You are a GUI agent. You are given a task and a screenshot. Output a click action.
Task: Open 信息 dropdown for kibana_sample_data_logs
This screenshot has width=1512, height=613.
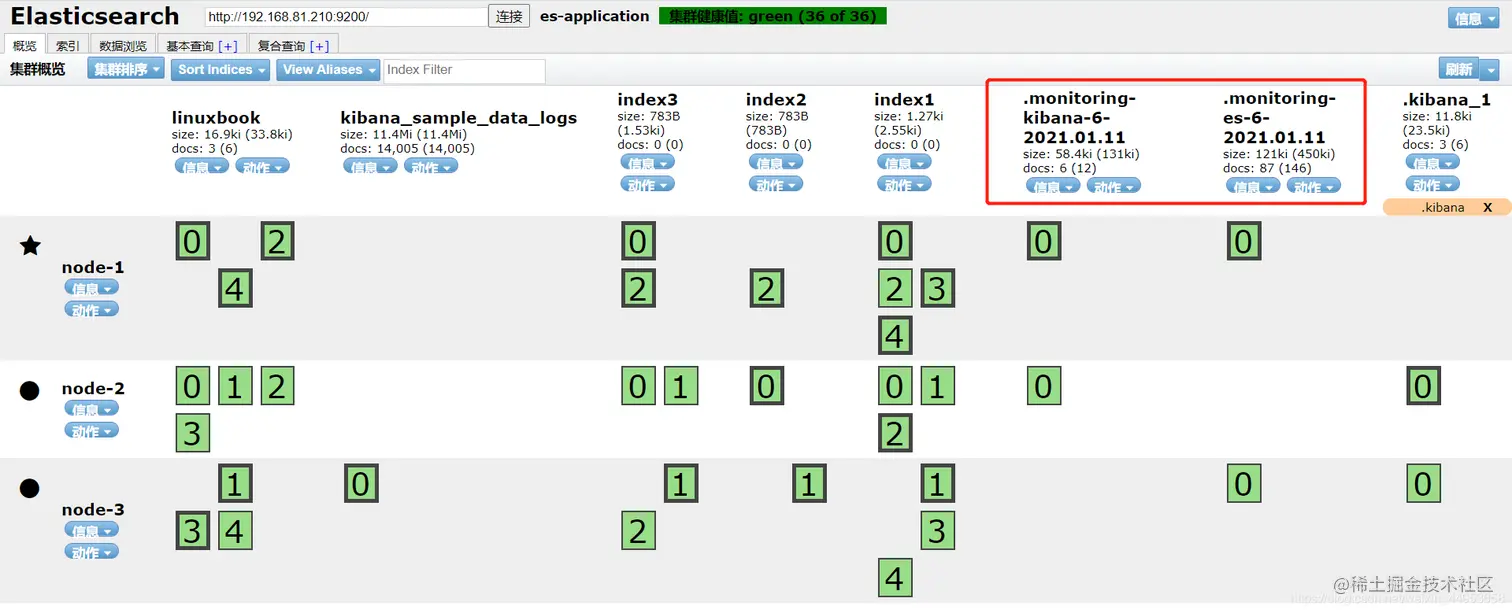pos(370,166)
